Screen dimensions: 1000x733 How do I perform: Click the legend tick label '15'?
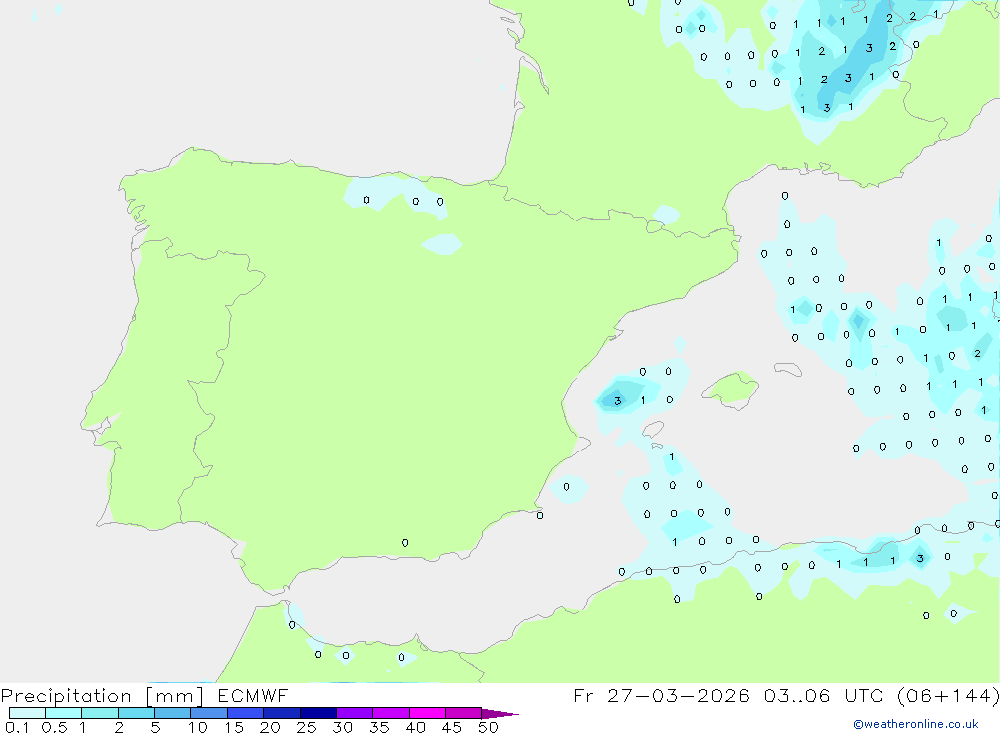pyautogui.click(x=234, y=727)
